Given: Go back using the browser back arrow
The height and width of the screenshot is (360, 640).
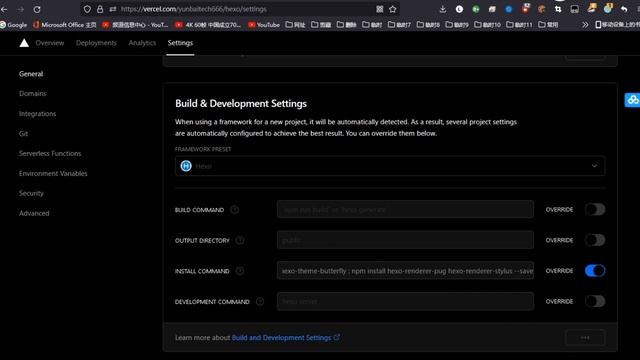Looking at the screenshot, I should pyautogui.click(x=4, y=9).
